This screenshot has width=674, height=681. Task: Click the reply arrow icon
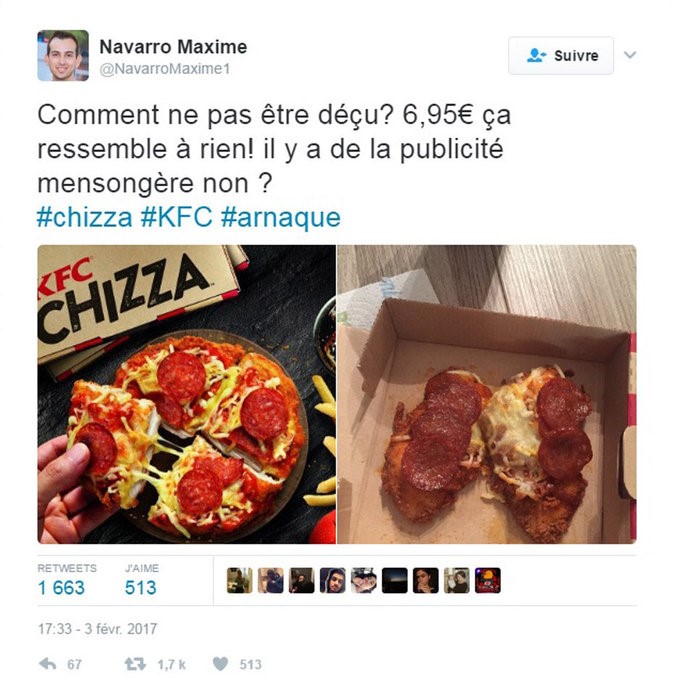[x=48, y=663]
